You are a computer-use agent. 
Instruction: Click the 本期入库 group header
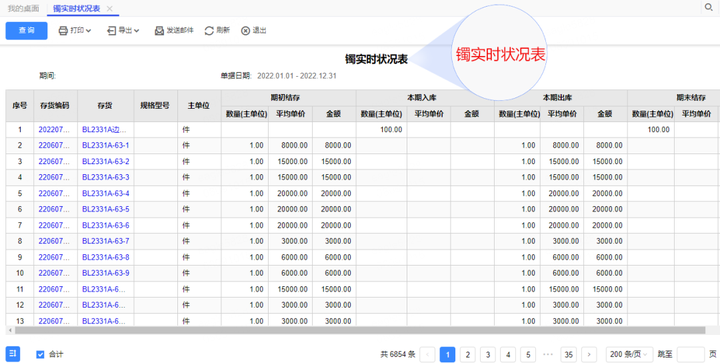425,98
